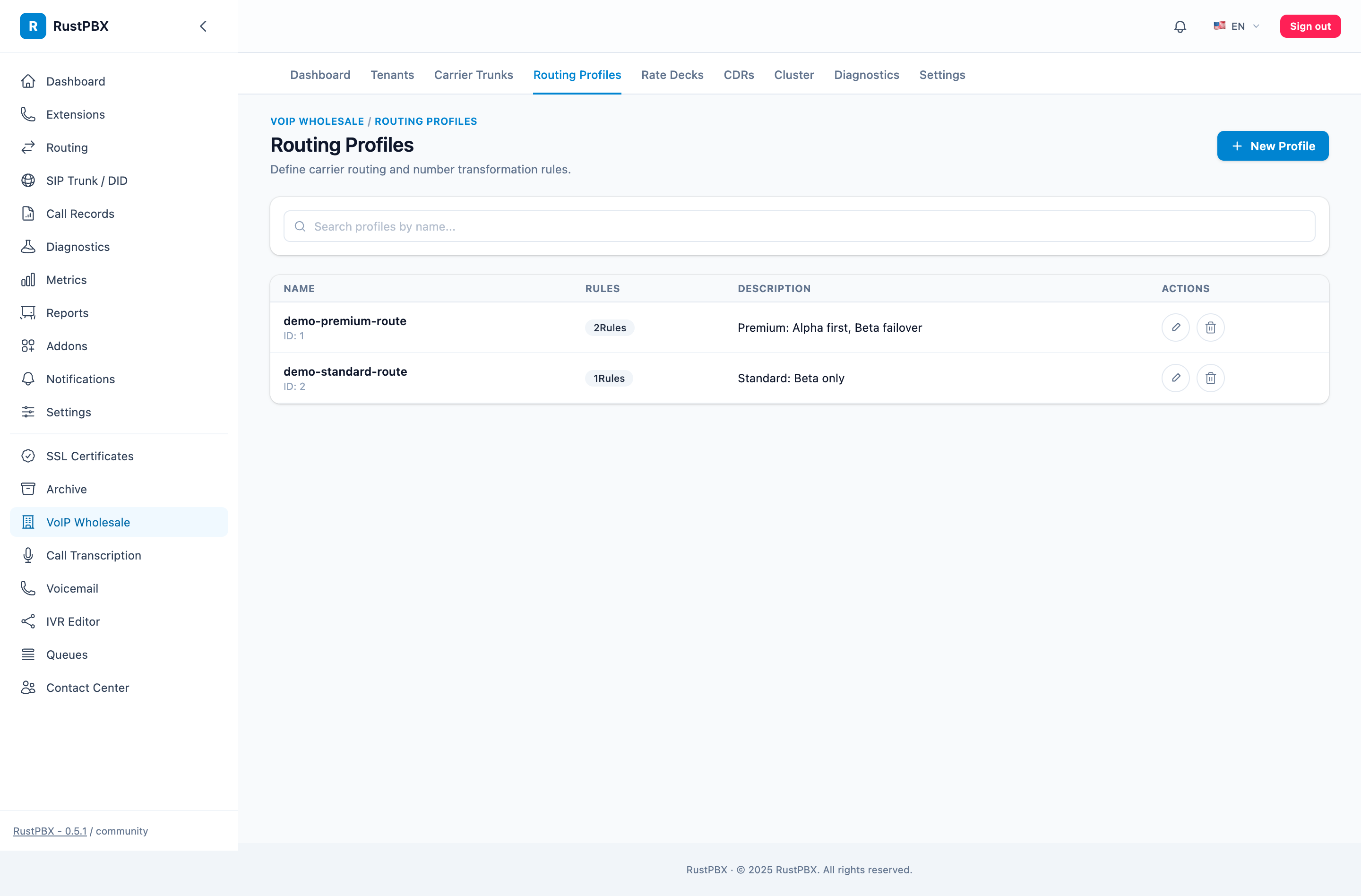Select VoIP Wholesale in the sidebar

coord(119,522)
